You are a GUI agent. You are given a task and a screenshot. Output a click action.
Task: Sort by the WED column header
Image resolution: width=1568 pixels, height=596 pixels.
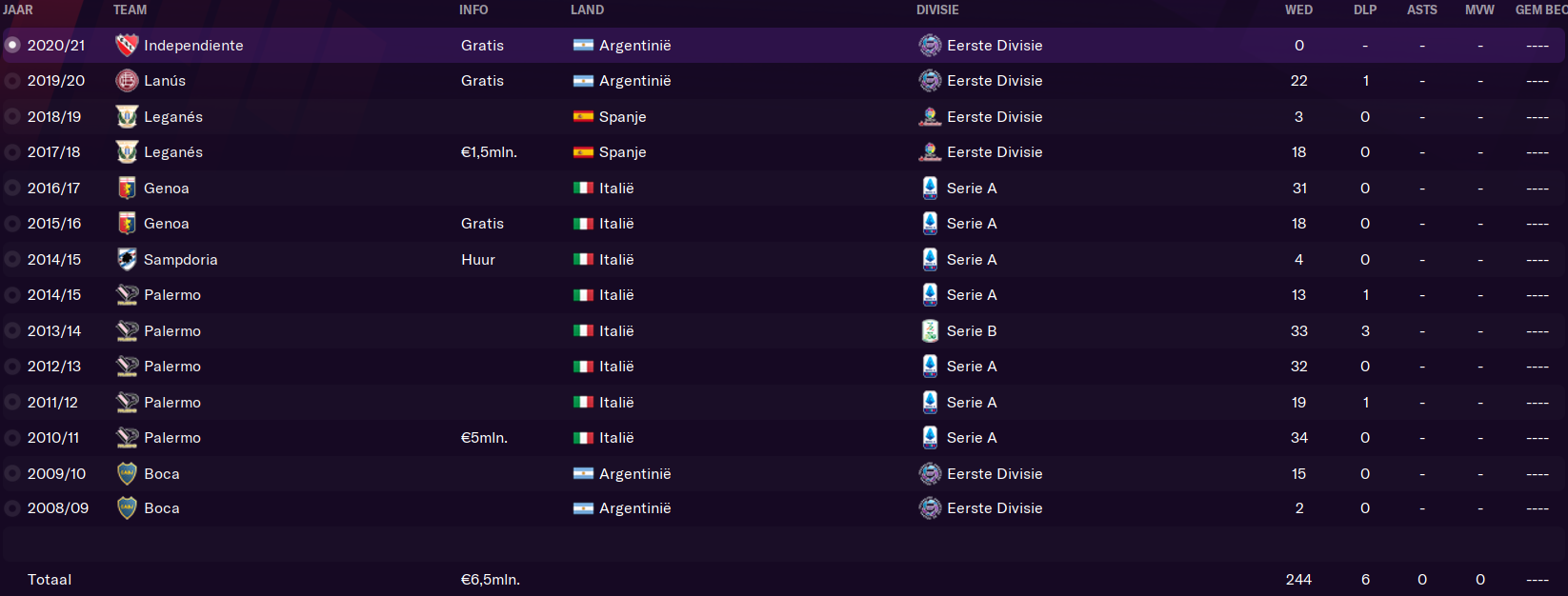click(x=1298, y=10)
